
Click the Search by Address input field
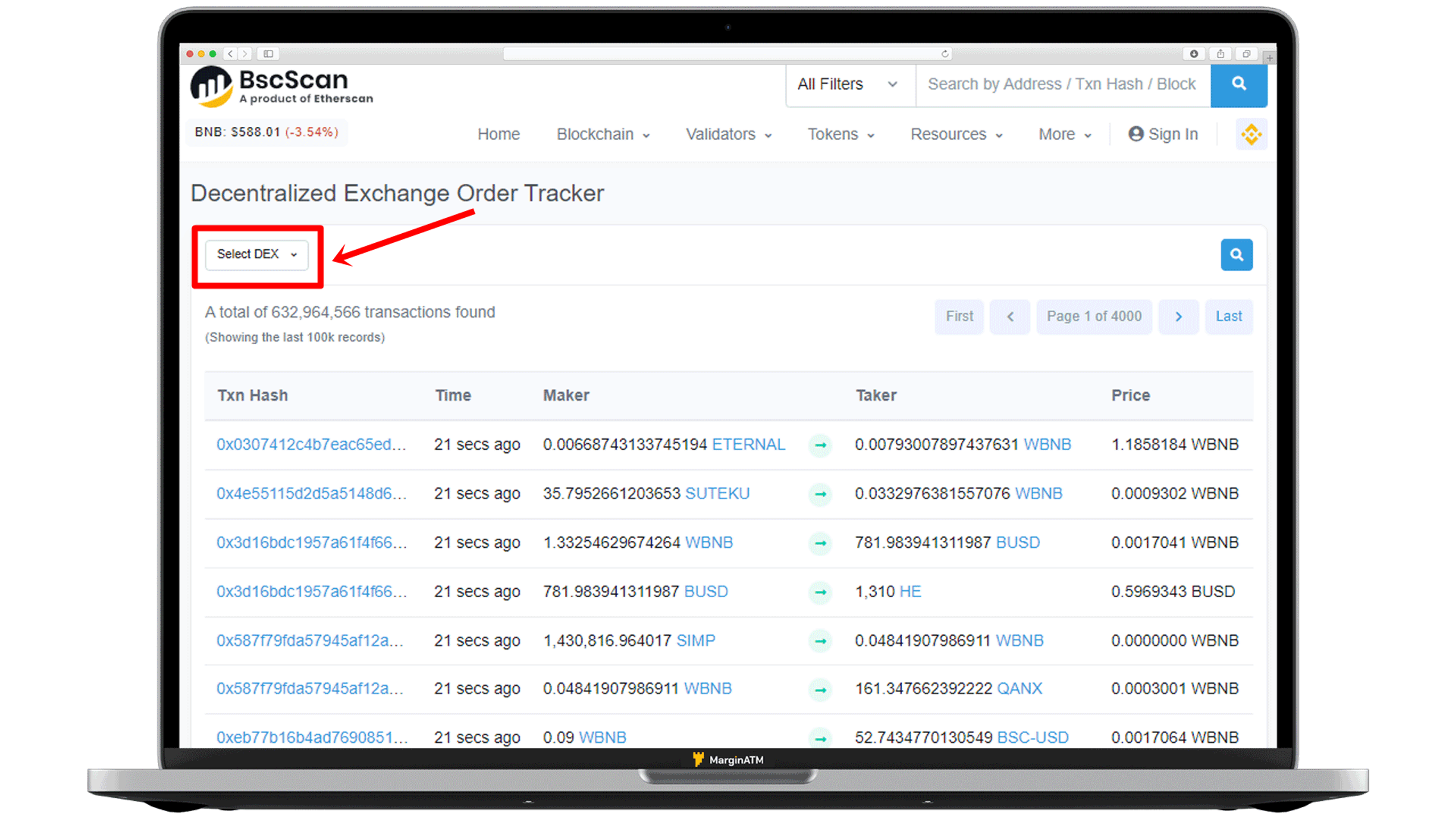click(1062, 85)
